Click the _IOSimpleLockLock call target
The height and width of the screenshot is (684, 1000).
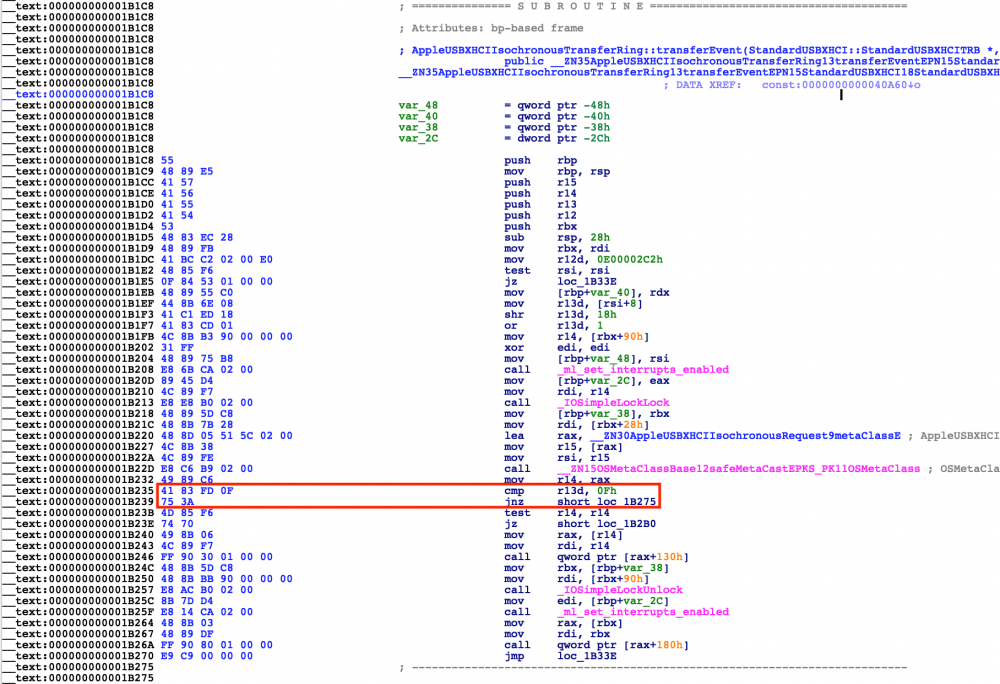(x=614, y=403)
